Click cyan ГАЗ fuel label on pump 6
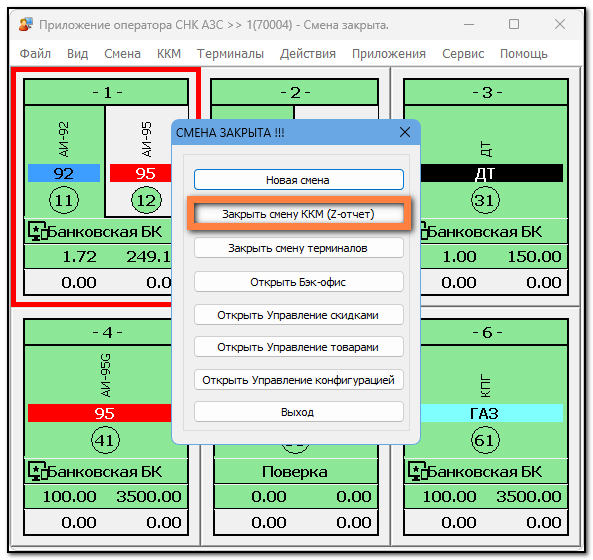Image resolution: width=593 pixels, height=560 pixels. [x=492, y=413]
